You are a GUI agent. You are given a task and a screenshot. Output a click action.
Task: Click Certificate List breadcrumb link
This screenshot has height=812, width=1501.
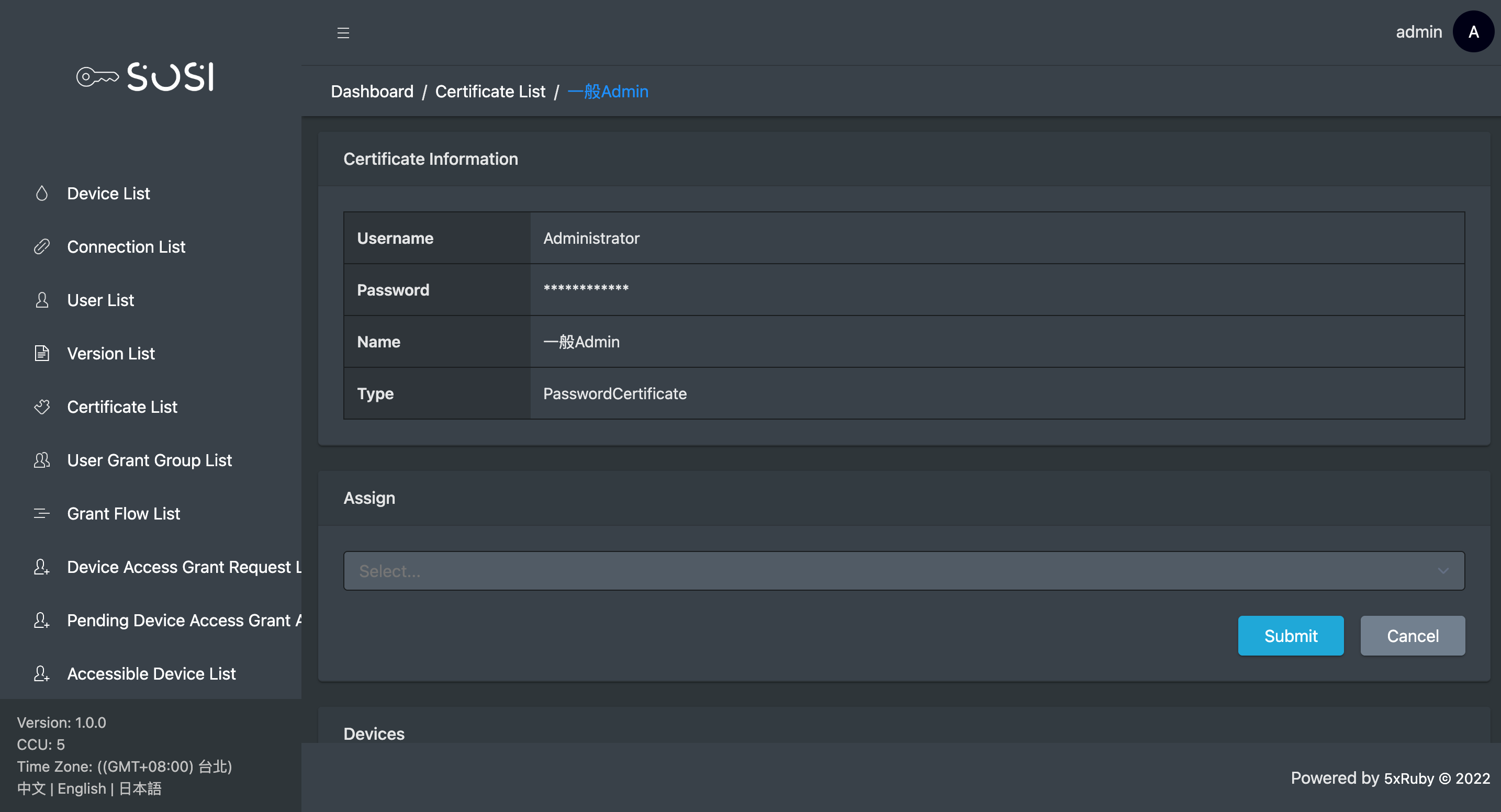[x=490, y=92]
